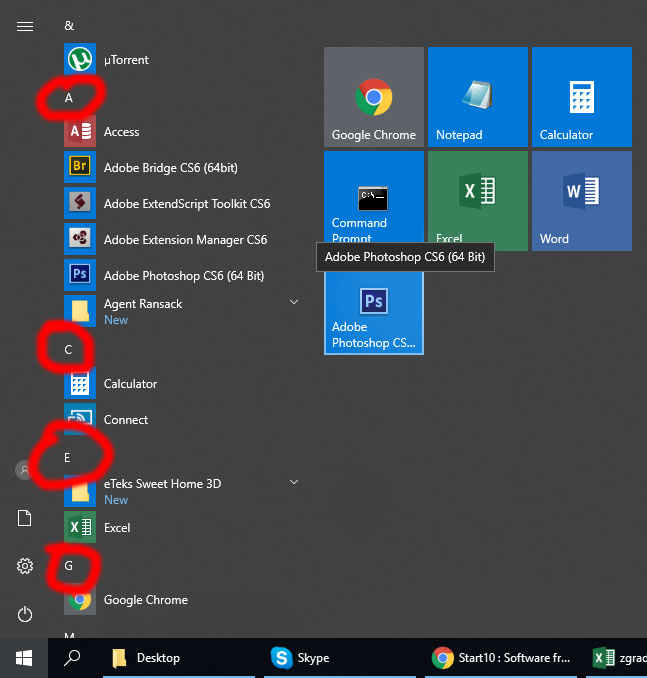Open the hamburger menu at top left

point(25,26)
